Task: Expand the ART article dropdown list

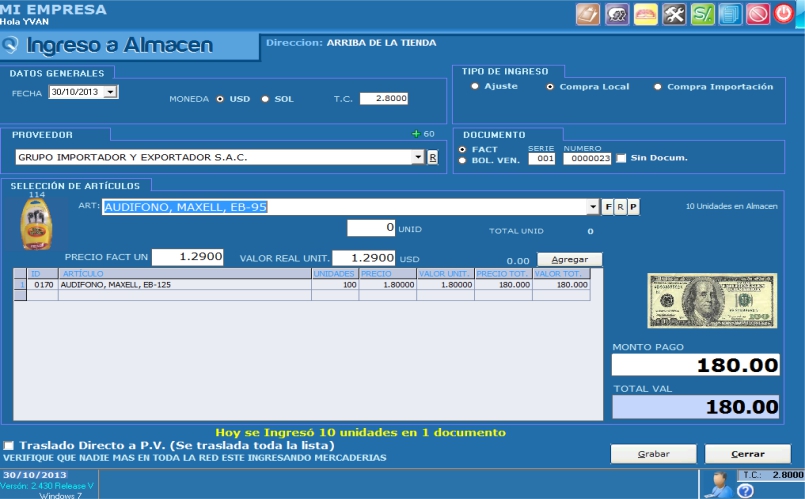Action: pyautogui.click(x=594, y=207)
